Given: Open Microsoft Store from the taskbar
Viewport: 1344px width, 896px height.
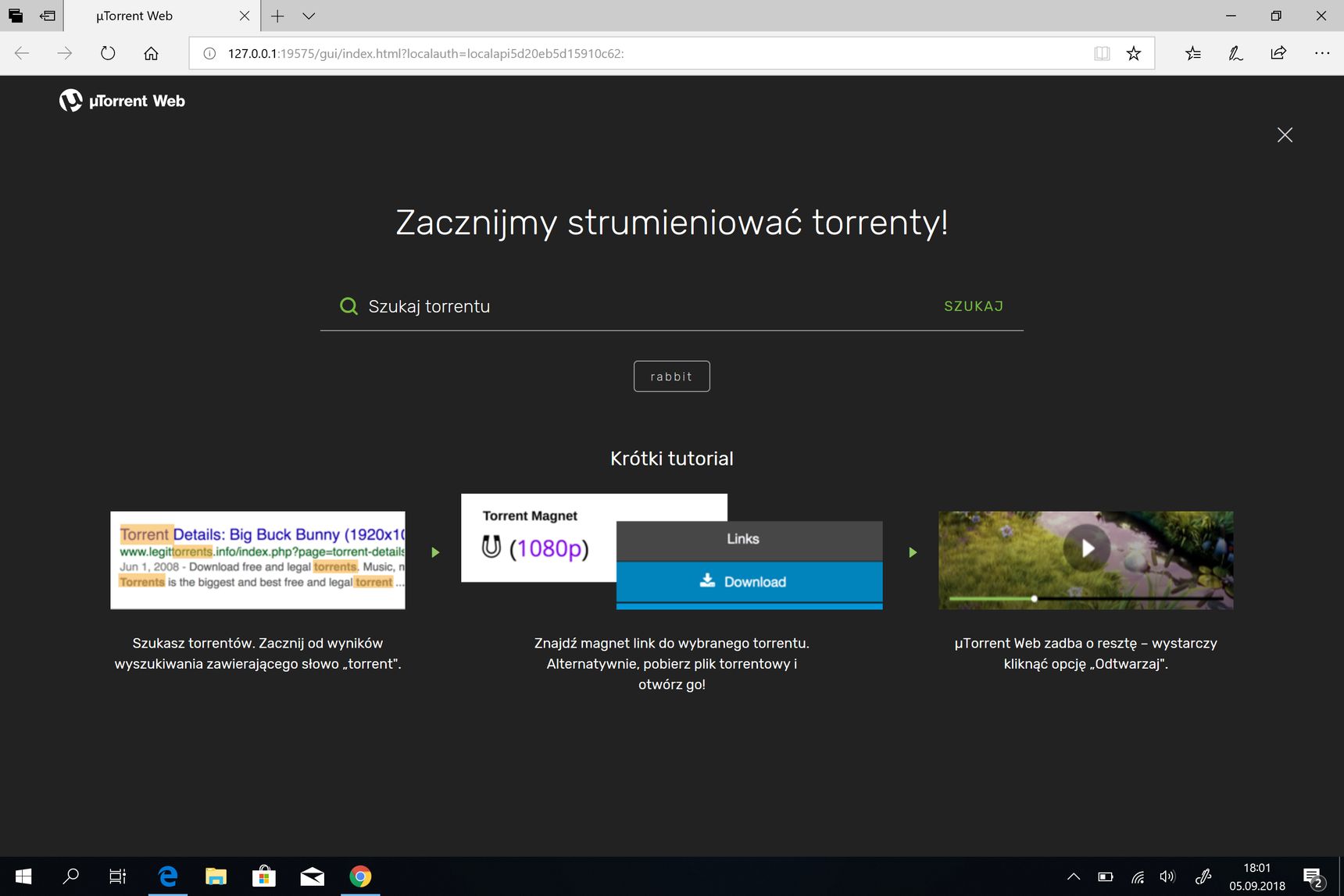Looking at the screenshot, I should (x=264, y=876).
